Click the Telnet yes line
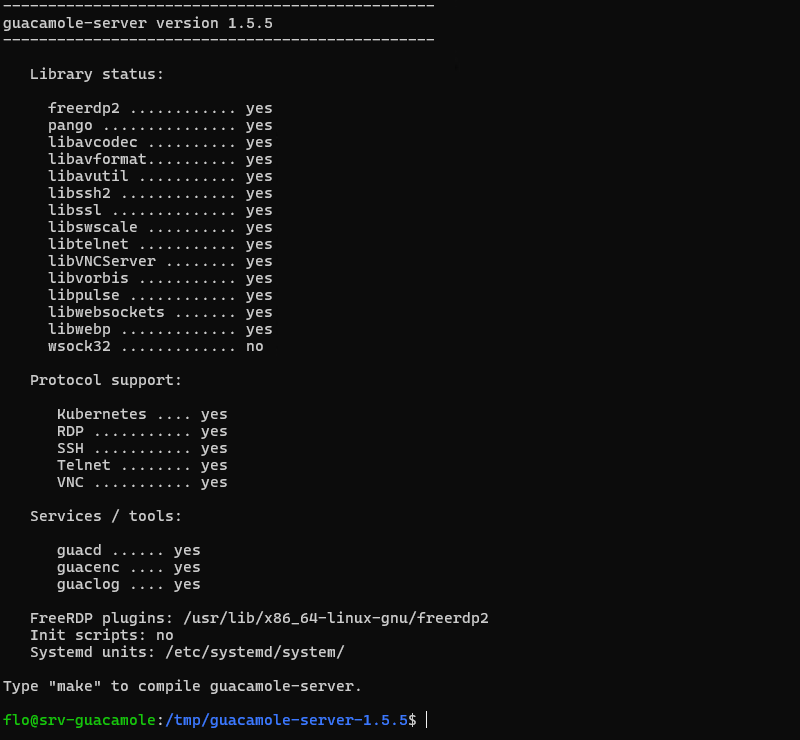 [142, 465]
